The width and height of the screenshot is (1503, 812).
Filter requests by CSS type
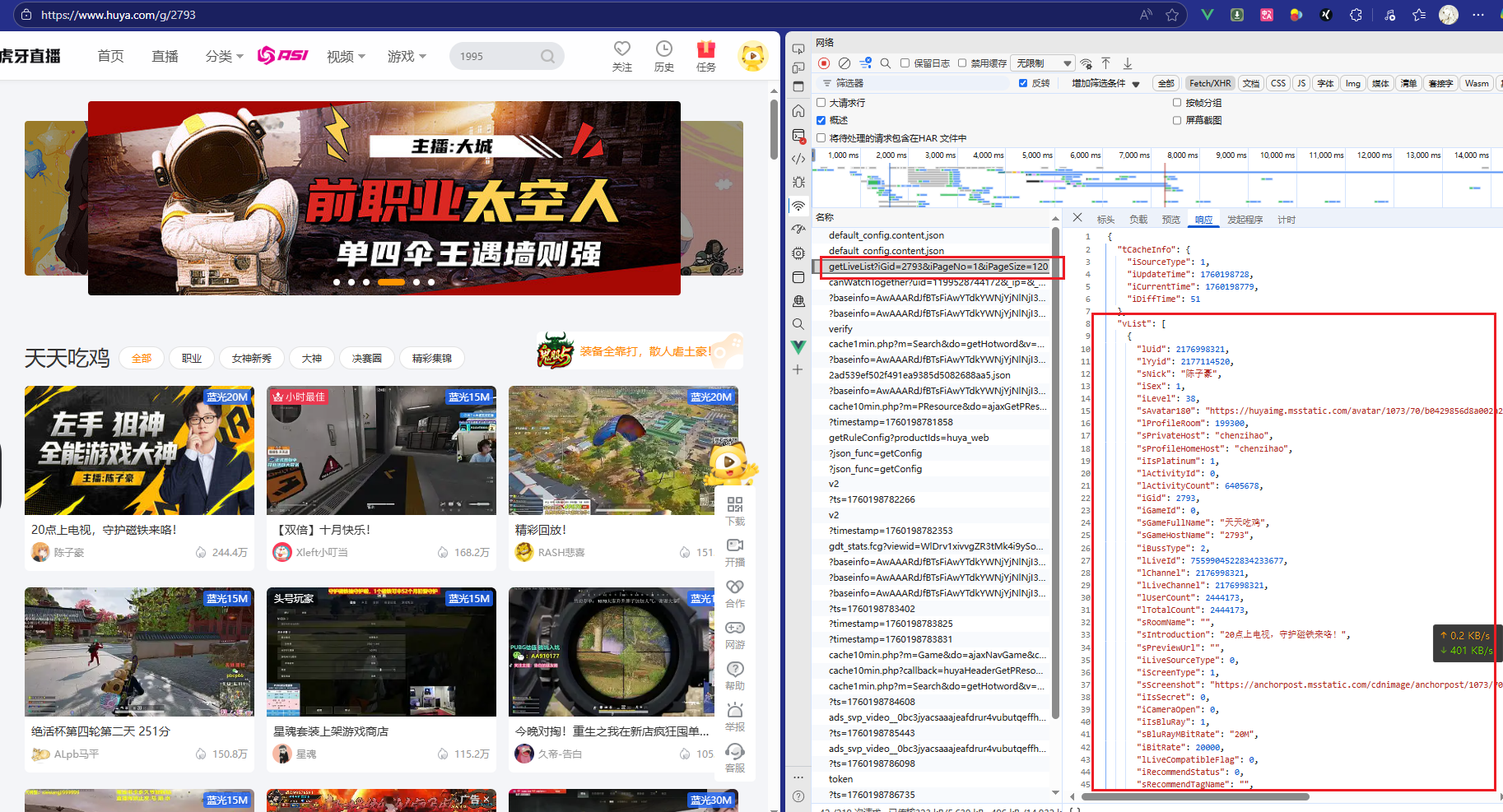point(1278,83)
